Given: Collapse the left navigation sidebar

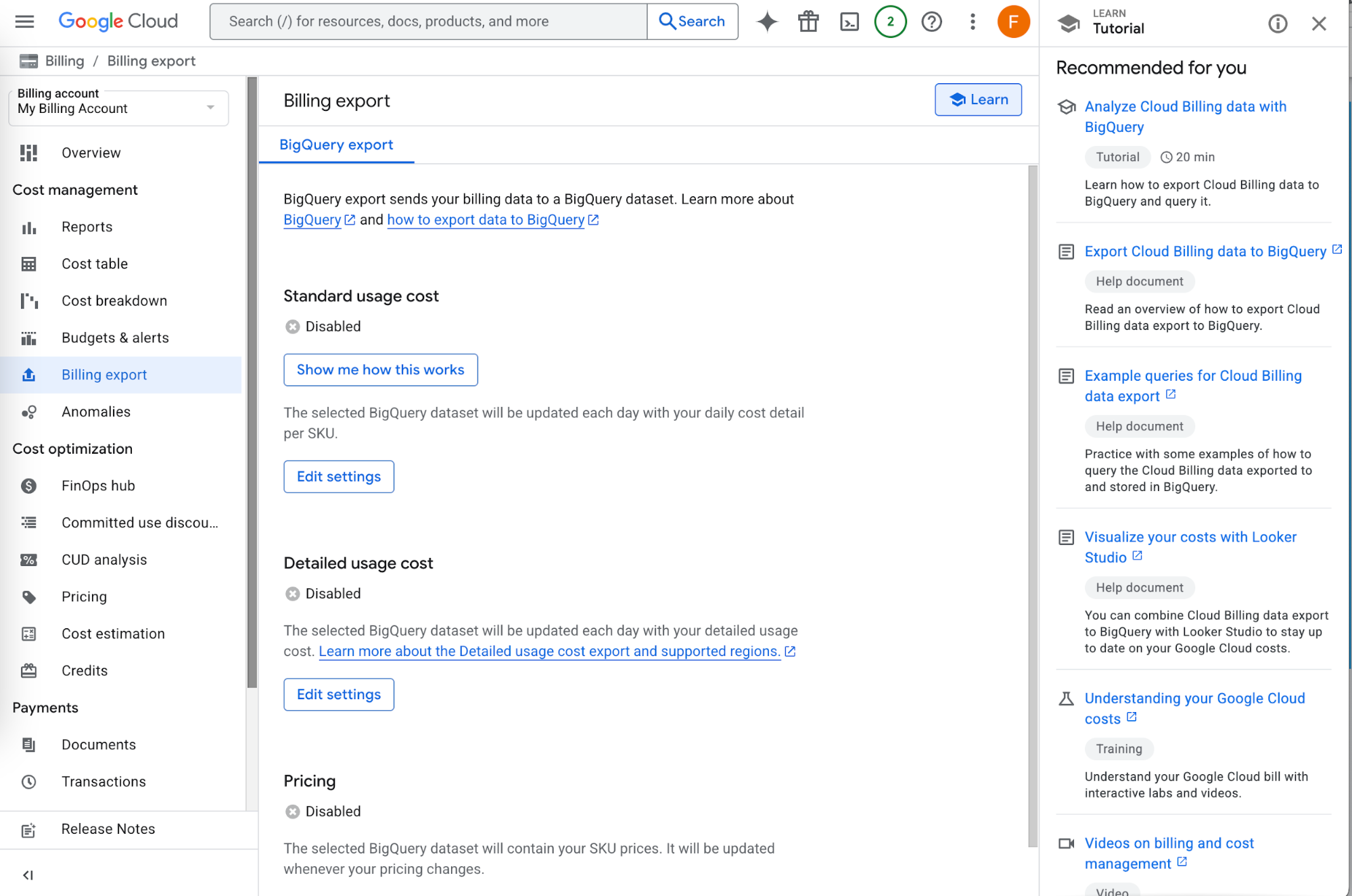Looking at the screenshot, I should pyautogui.click(x=28, y=875).
